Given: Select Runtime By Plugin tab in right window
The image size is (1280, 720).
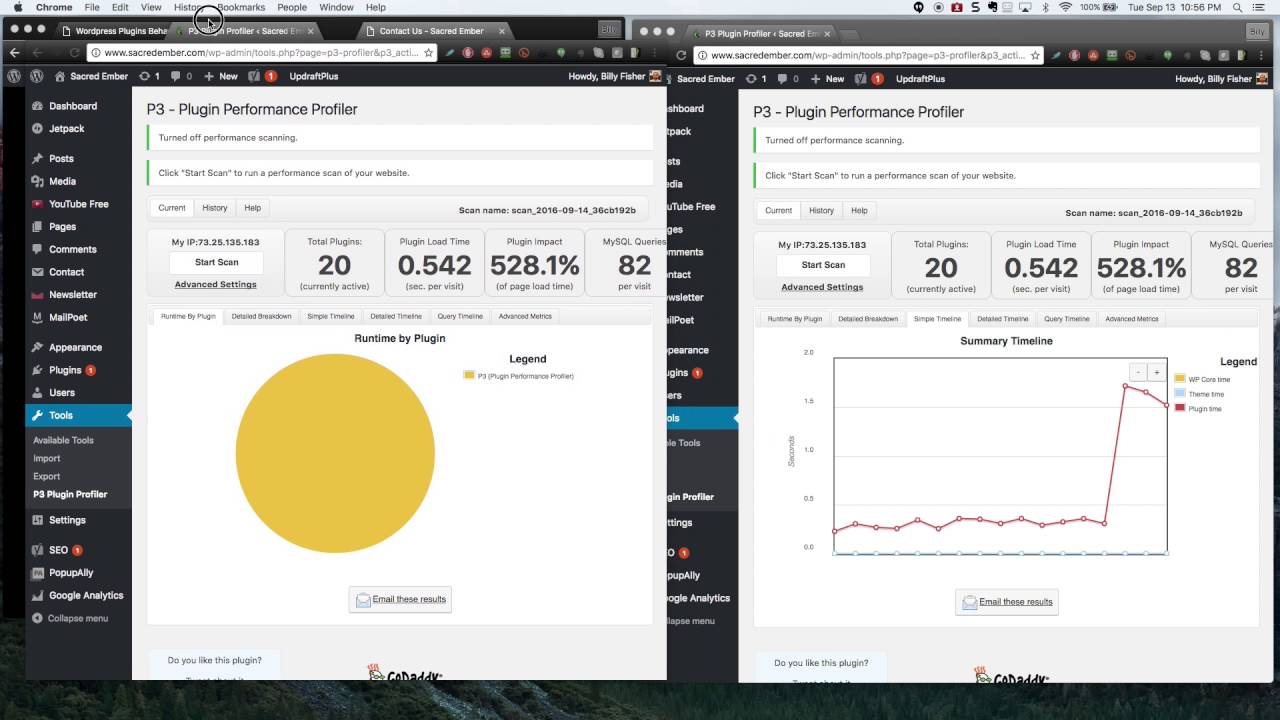Looking at the screenshot, I should (795, 319).
